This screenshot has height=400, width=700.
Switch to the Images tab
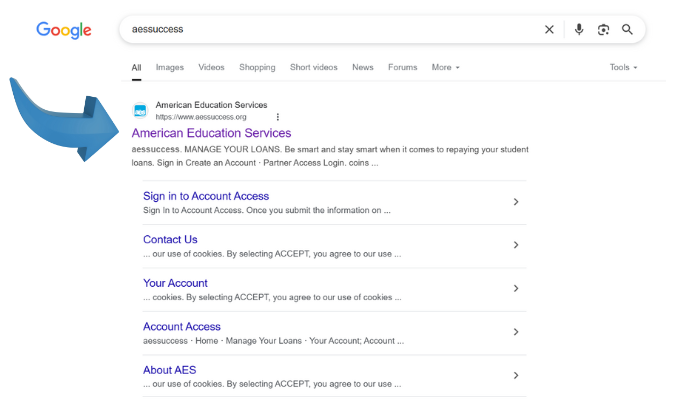170,67
